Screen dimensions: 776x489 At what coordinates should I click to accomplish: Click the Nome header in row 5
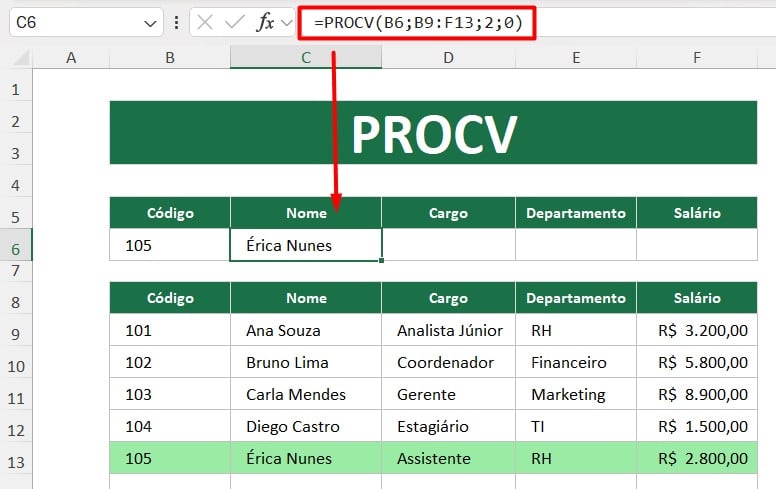click(x=306, y=213)
